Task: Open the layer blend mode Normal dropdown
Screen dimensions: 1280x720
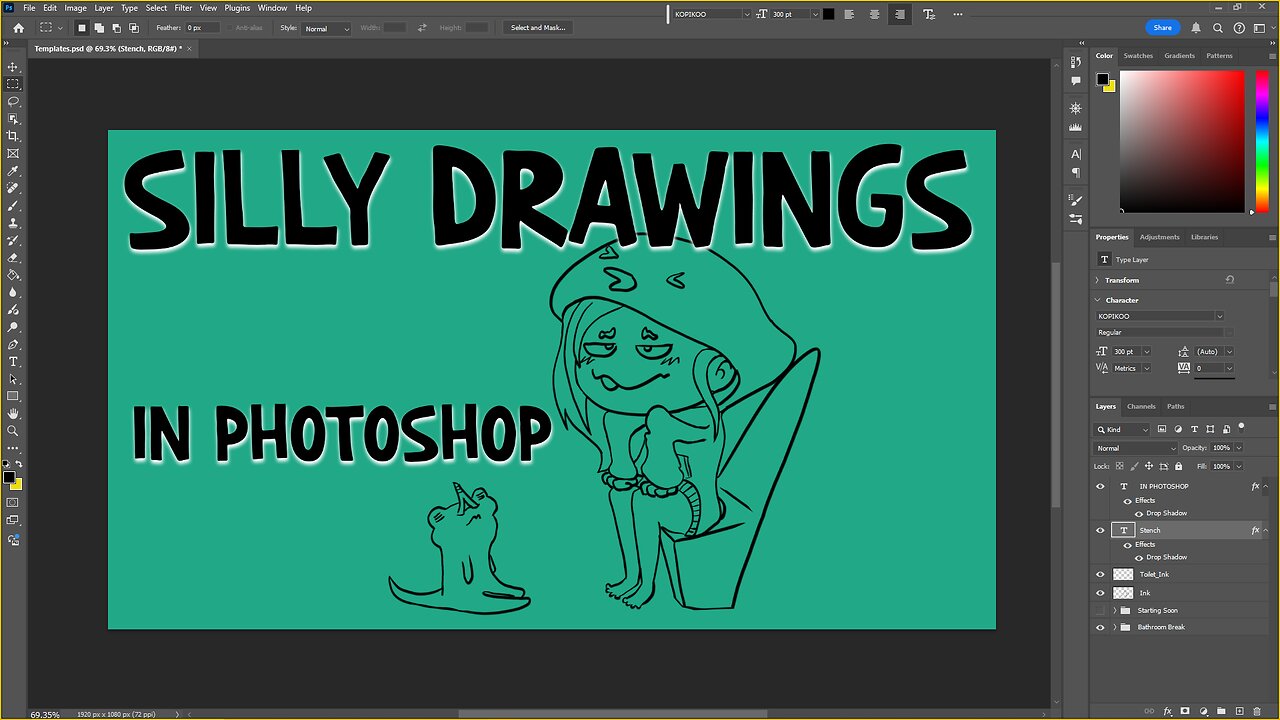Action: click(x=1136, y=448)
